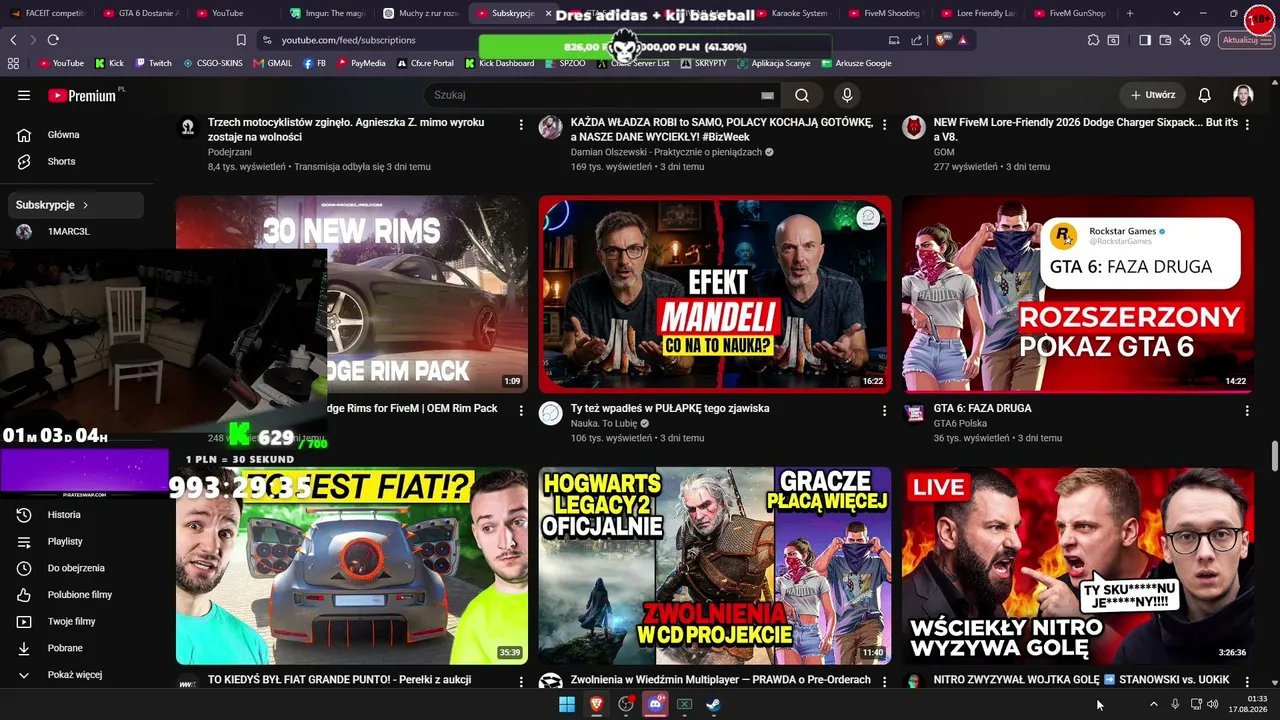Screen dimensions: 1280x720
Task: Open Brave Shields icon in the address bar
Action: pos(943,40)
